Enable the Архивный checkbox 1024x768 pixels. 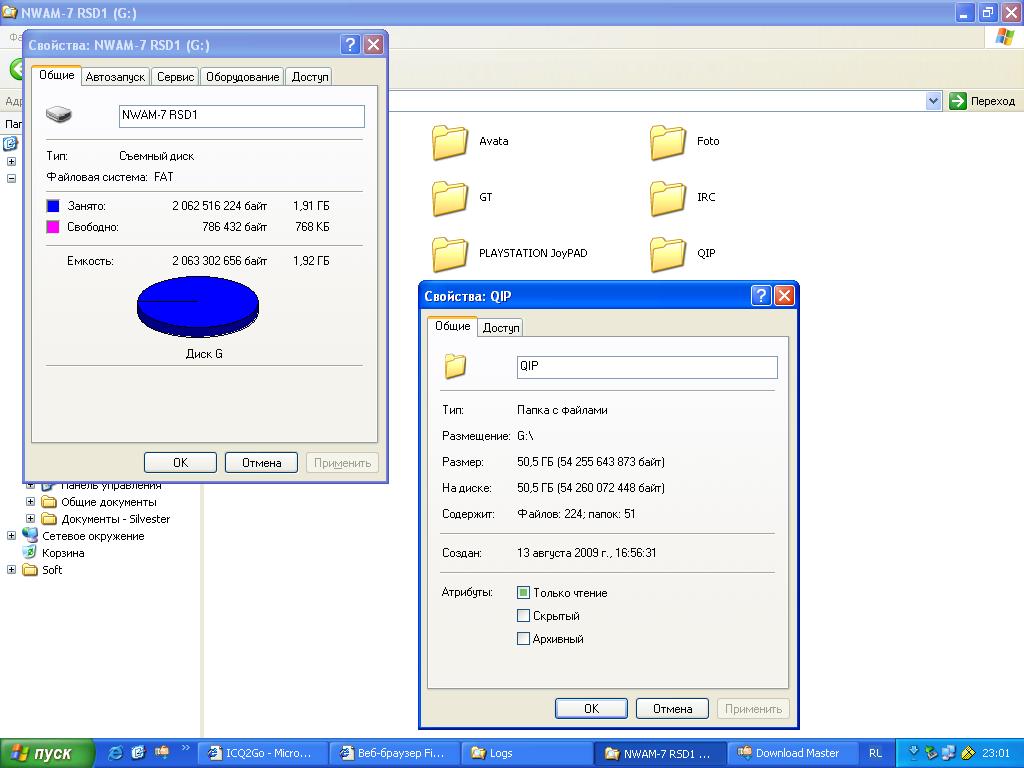pyautogui.click(x=523, y=639)
